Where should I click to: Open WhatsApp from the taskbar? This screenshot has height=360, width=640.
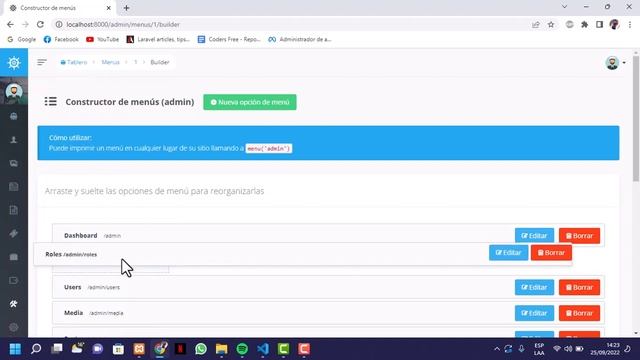click(201, 349)
